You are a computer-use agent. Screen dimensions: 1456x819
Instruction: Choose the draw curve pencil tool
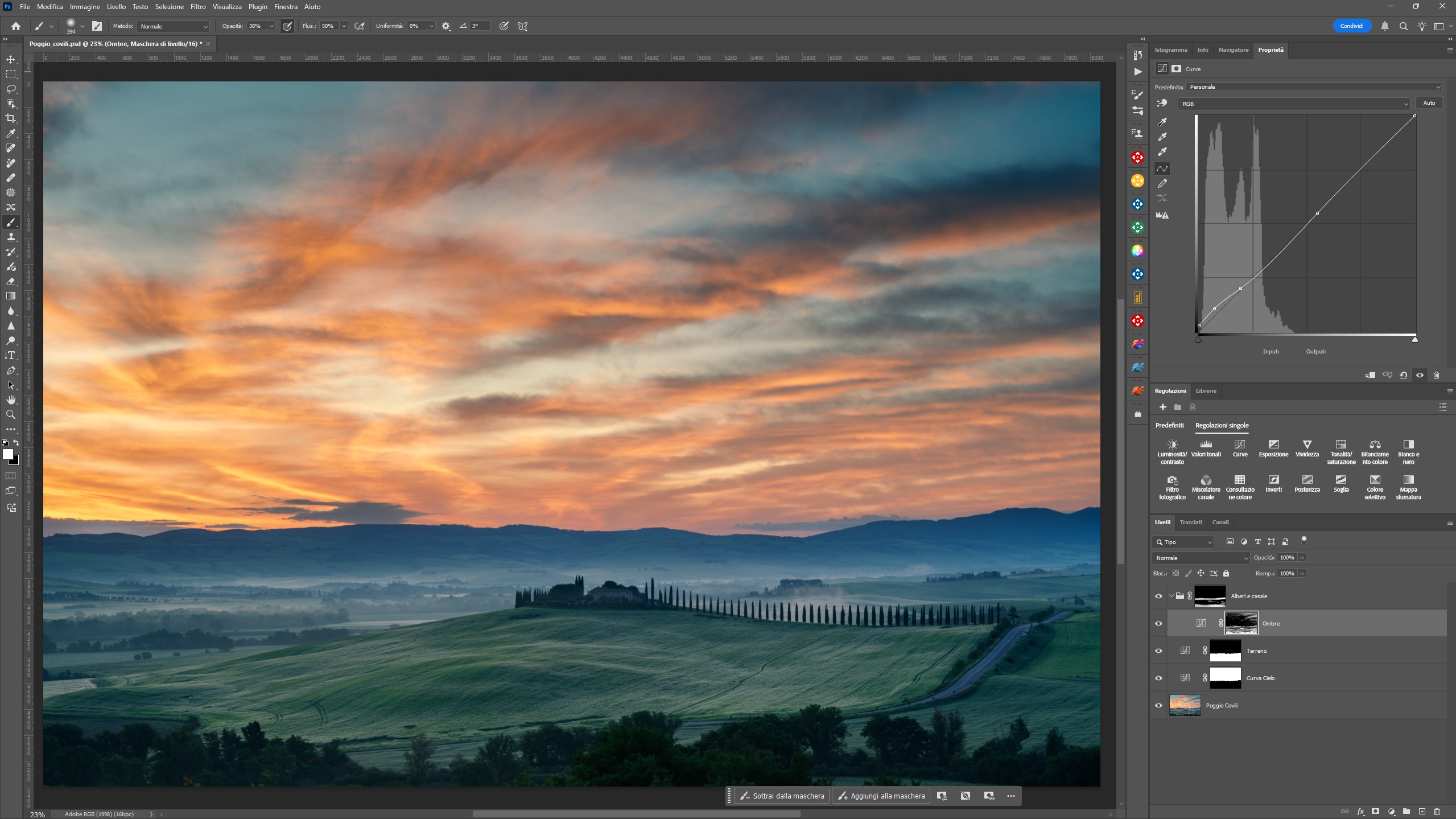(x=1162, y=183)
